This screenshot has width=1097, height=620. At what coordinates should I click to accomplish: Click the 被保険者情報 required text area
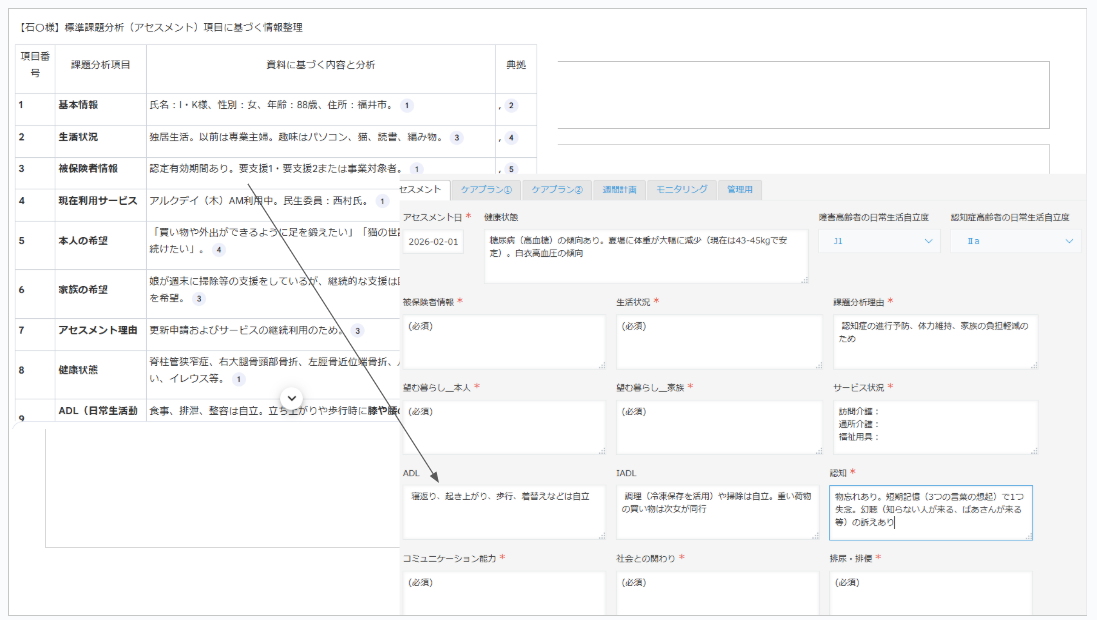(504, 342)
